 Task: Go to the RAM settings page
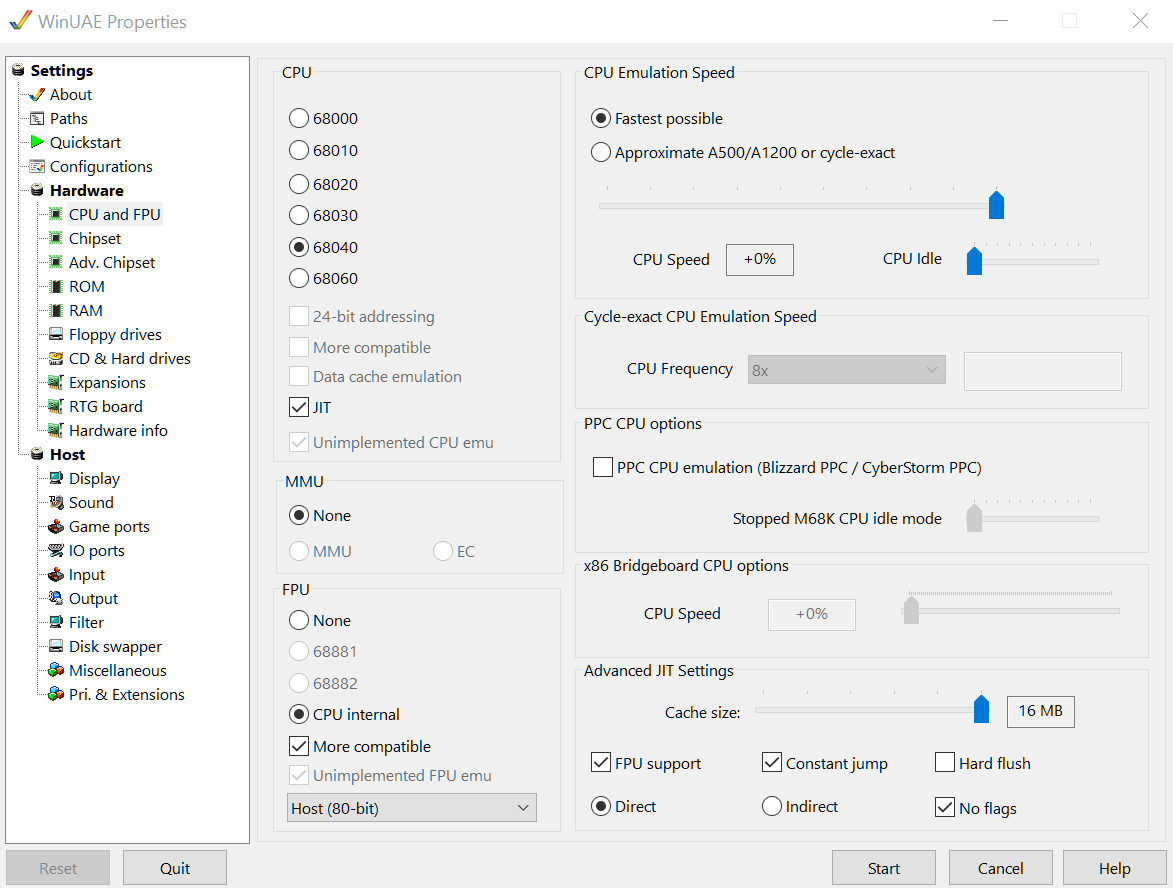point(85,310)
